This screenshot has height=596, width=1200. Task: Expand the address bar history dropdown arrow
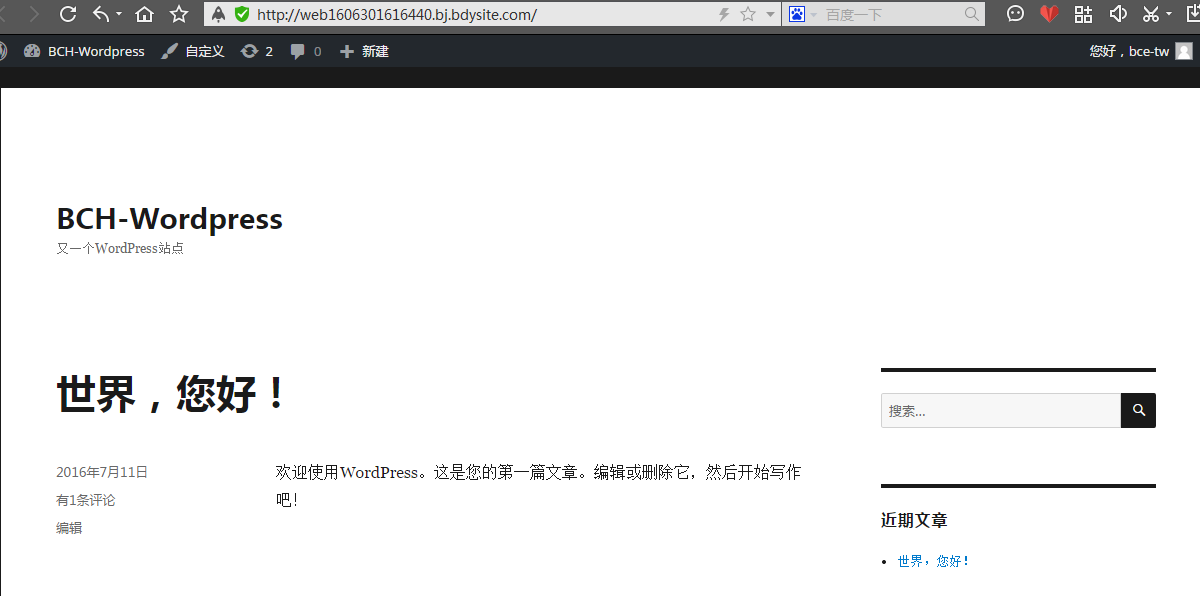click(770, 15)
